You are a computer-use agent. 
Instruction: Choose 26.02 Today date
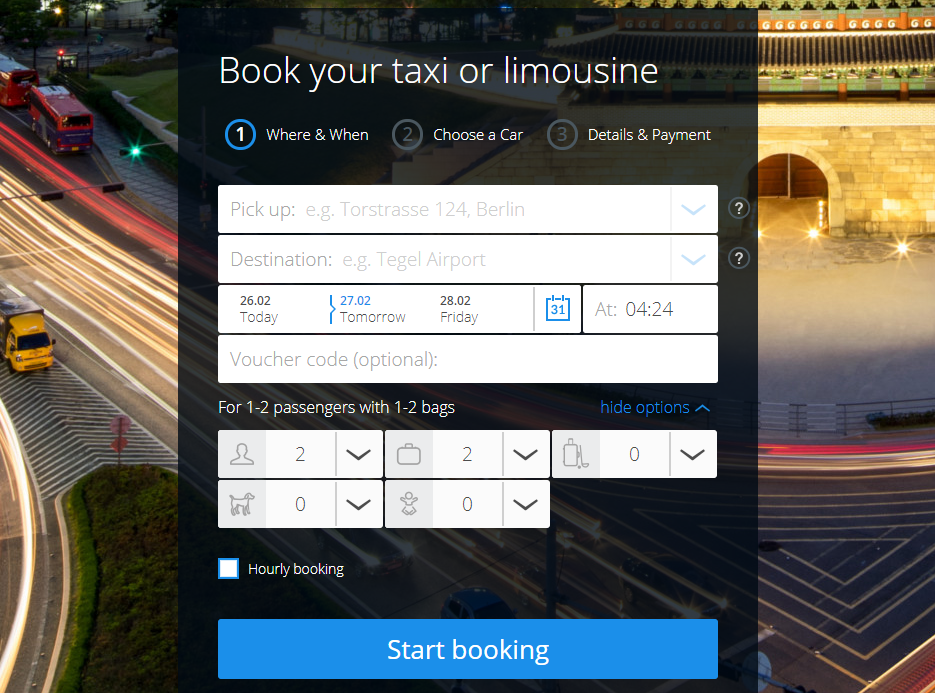click(x=259, y=309)
